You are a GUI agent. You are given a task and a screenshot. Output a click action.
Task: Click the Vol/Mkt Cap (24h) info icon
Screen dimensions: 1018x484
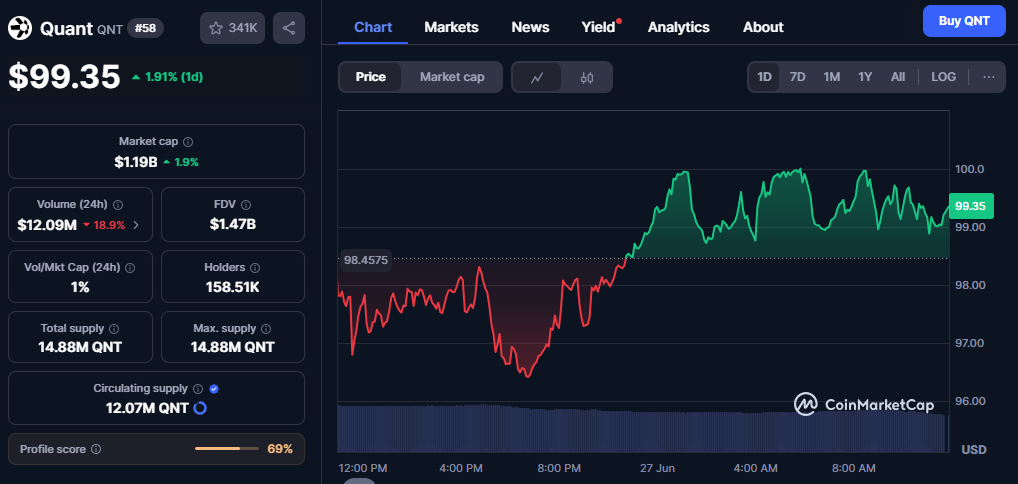pyautogui.click(x=130, y=268)
